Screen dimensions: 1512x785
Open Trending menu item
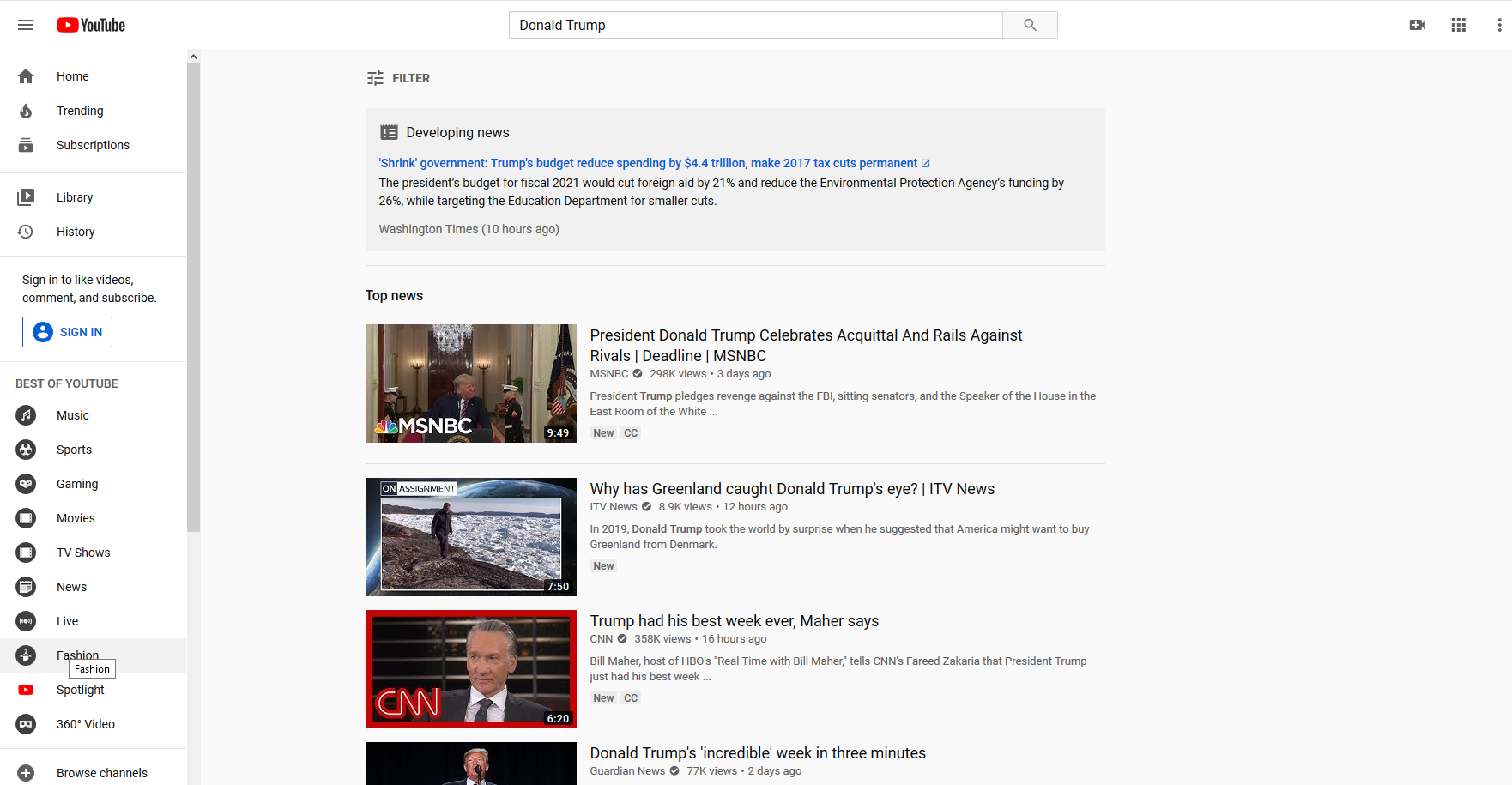[x=93, y=111]
